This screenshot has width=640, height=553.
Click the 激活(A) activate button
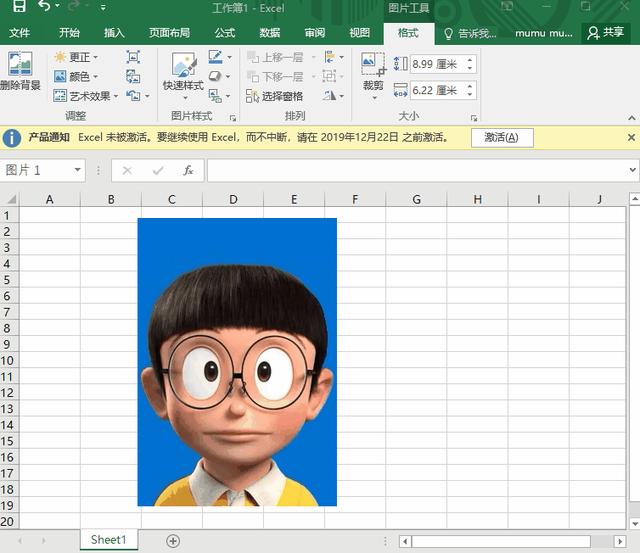pyautogui.click(x=502, y=138)
